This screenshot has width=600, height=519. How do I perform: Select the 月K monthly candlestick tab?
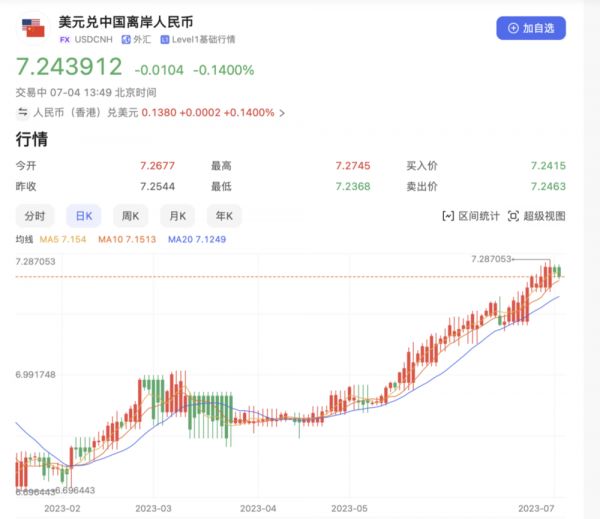point(178,216)
